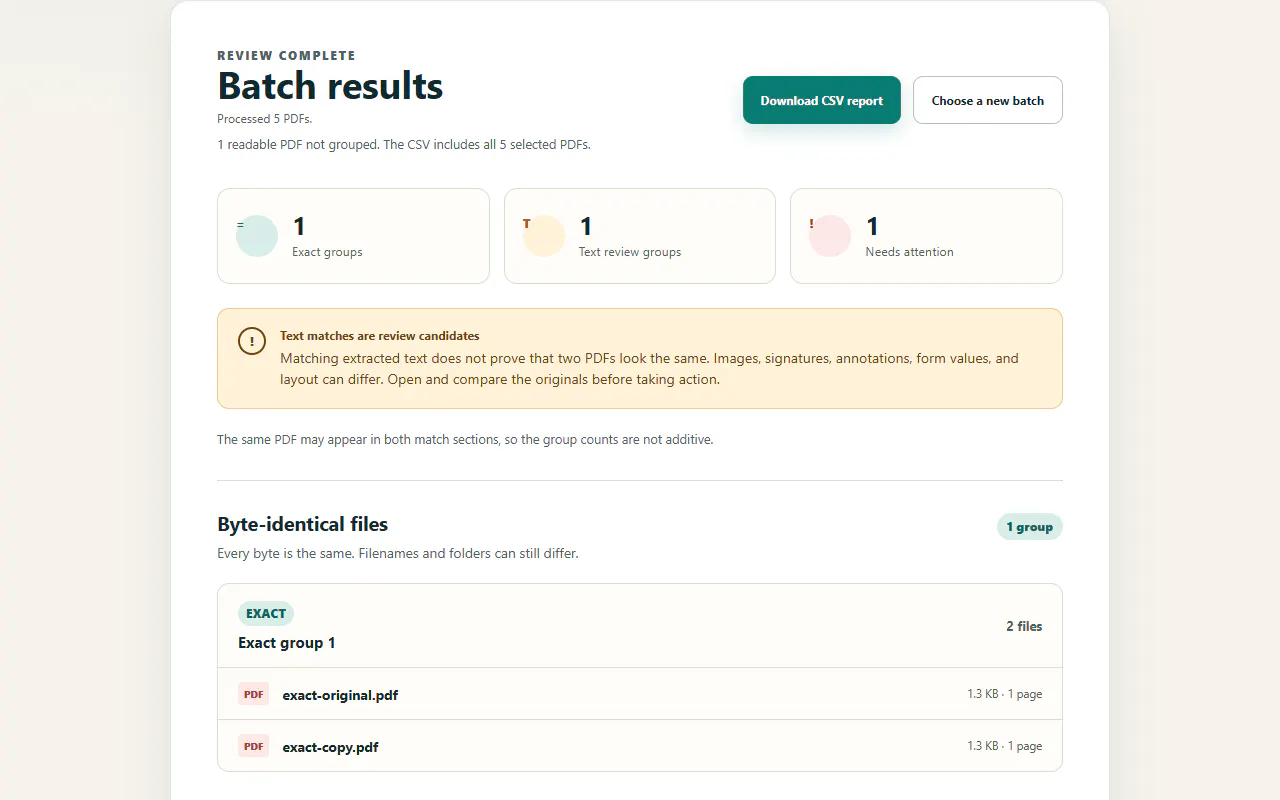Click the size and page info for exact-copy.pdf
The height and width of the screenshot is (800, 1280).
1005,746
